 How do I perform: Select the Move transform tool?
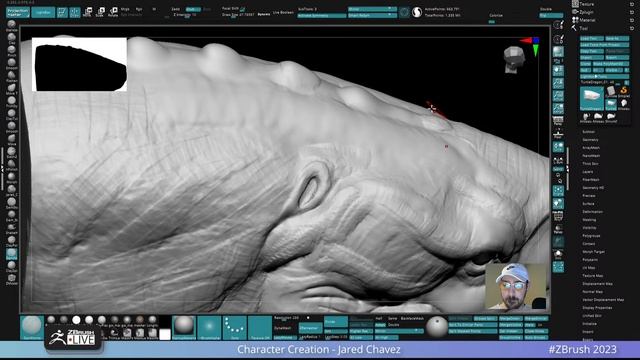[x=87, y=12]
